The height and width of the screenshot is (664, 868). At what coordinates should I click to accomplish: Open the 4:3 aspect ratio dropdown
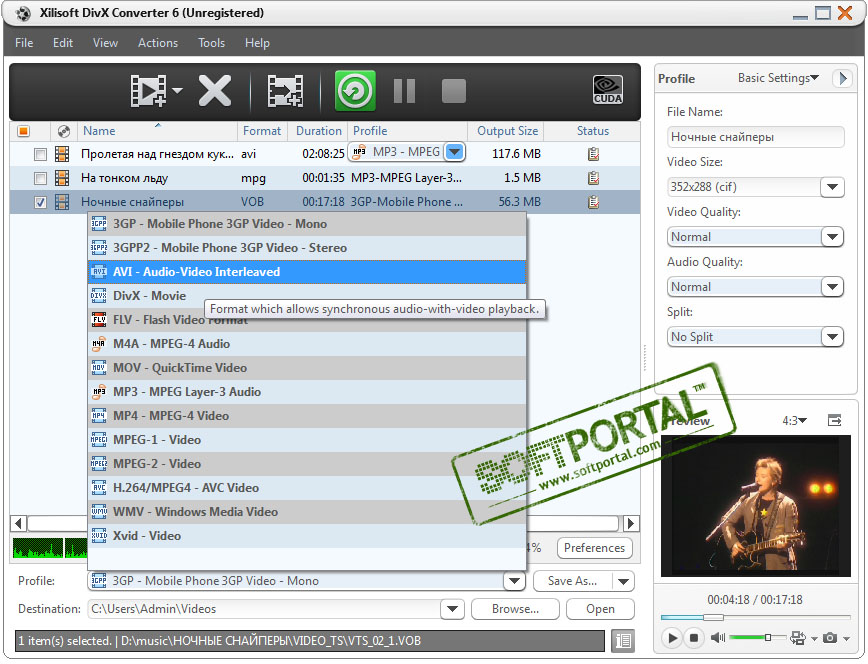(794, 421)
